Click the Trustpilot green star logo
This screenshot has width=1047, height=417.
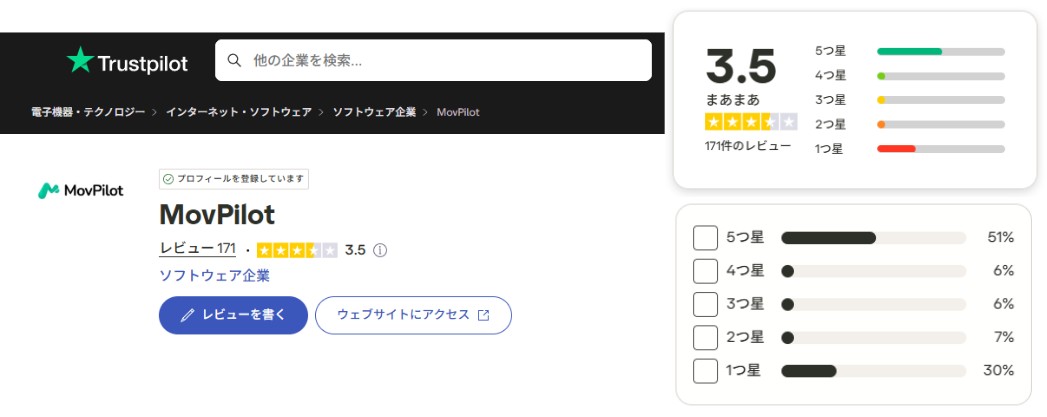(80, 60)
